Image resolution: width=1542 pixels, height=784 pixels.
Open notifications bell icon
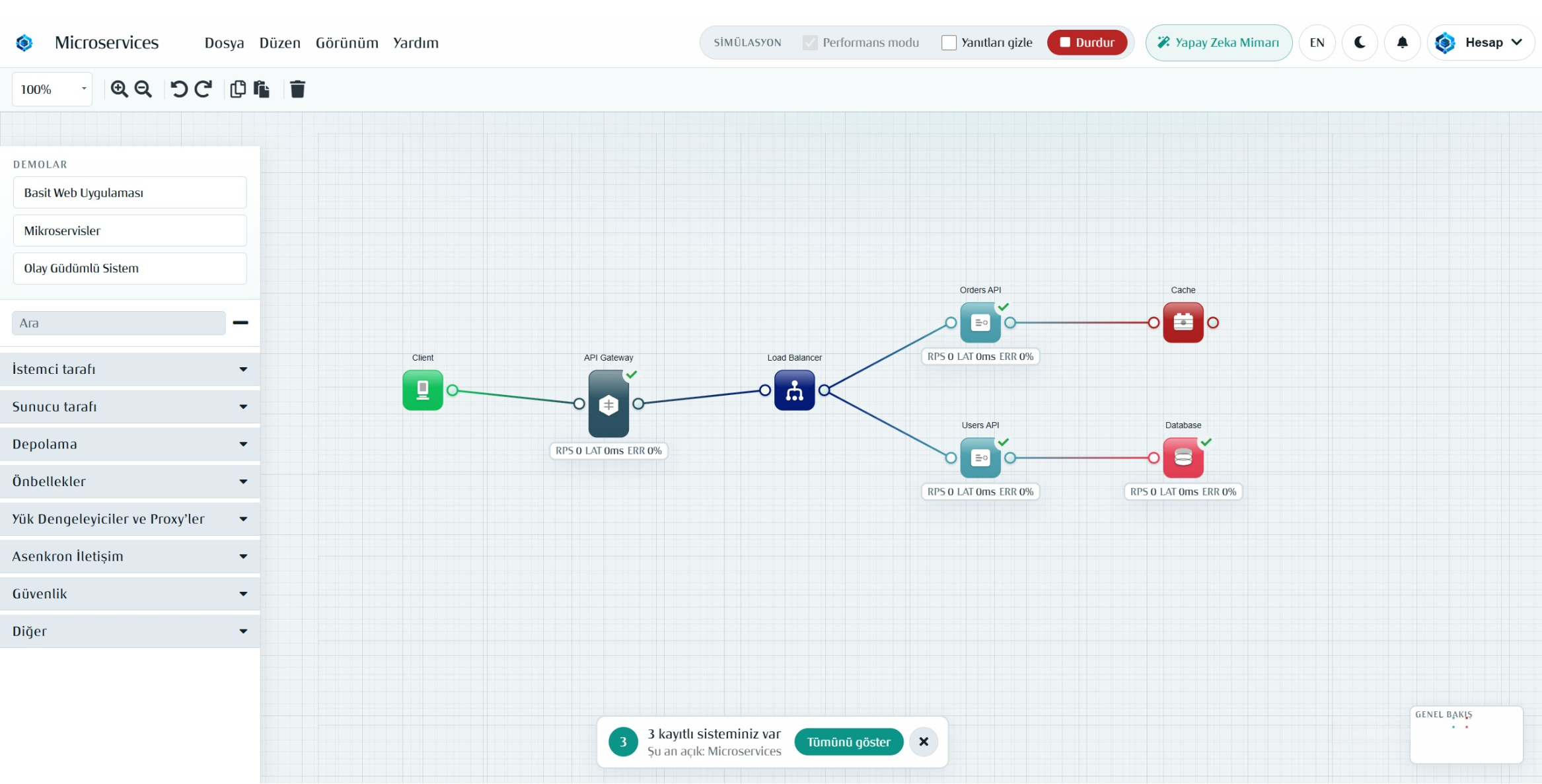point(1402,42)
